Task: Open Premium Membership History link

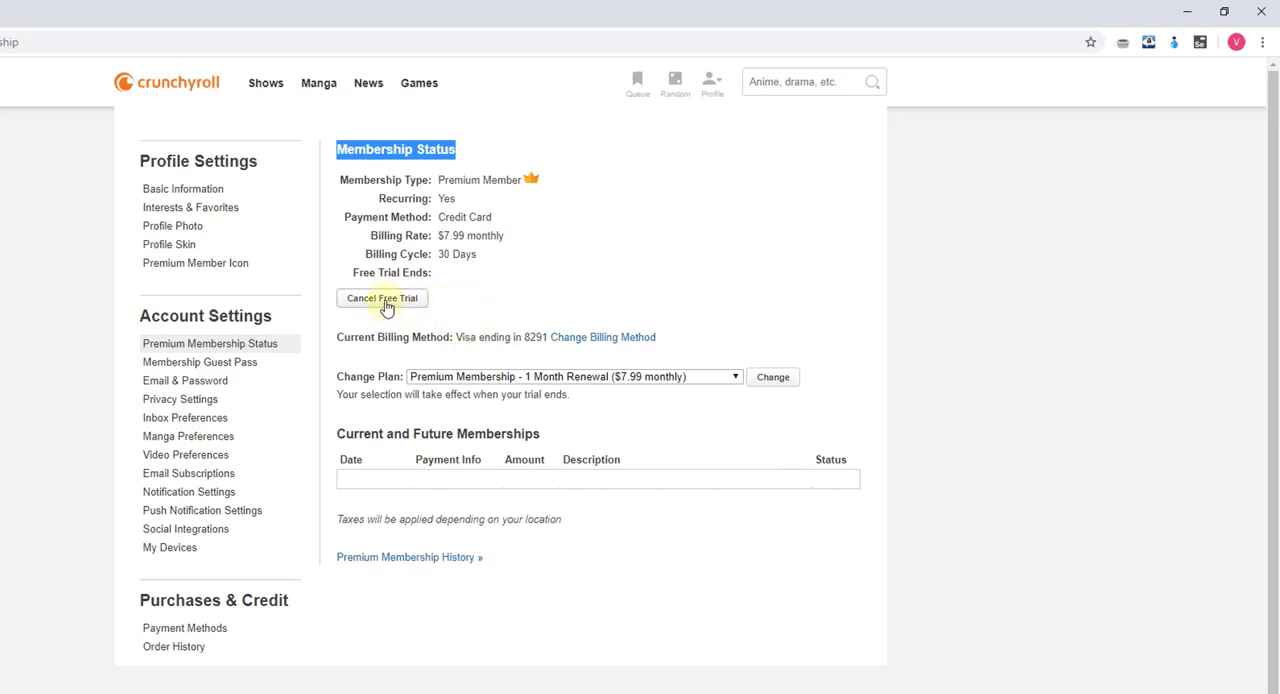Action: coord(409,557)
